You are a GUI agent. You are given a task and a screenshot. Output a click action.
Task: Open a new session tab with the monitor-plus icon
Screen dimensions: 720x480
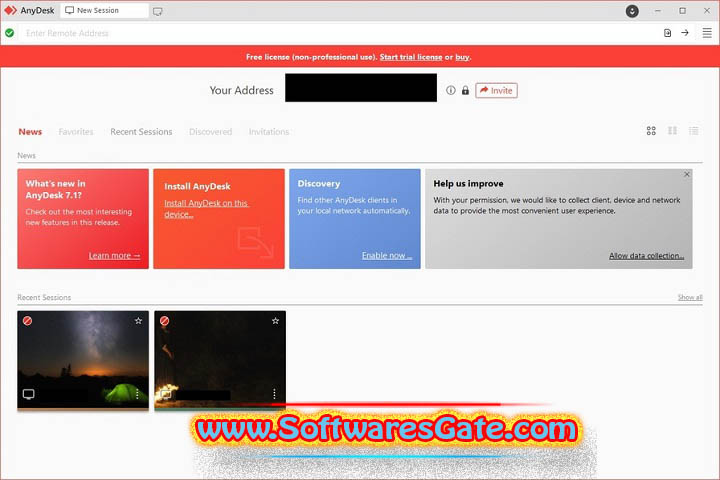pyautogui.click(x=158, y=11)
